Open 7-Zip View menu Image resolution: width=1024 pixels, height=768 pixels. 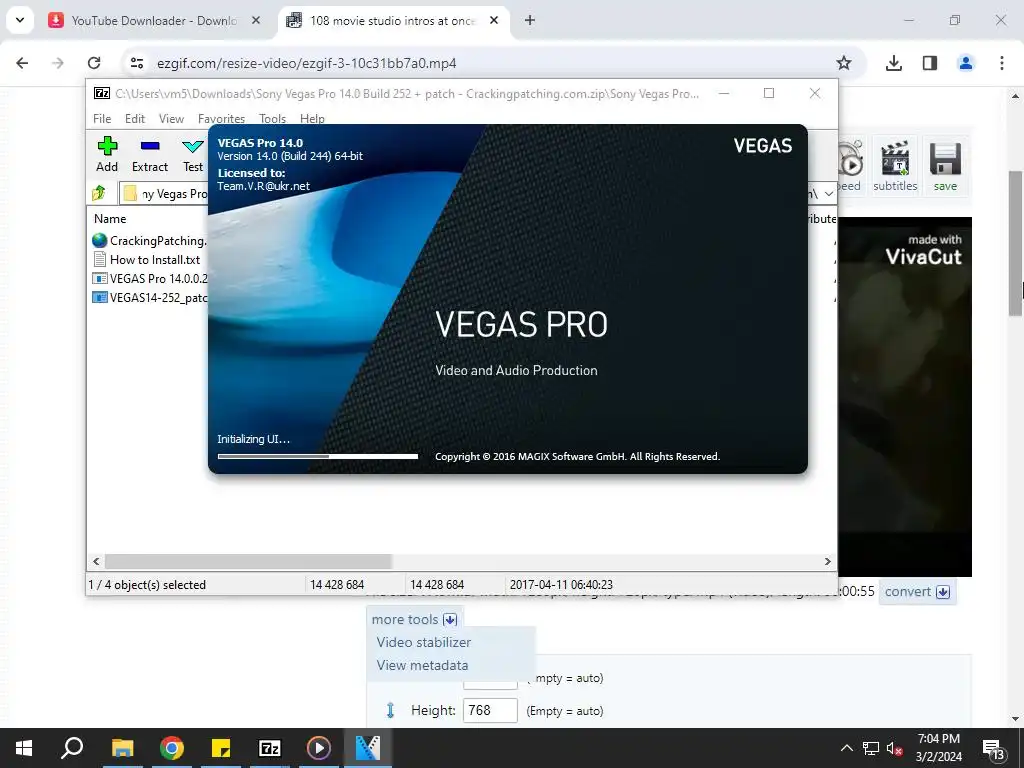(171, 118)
